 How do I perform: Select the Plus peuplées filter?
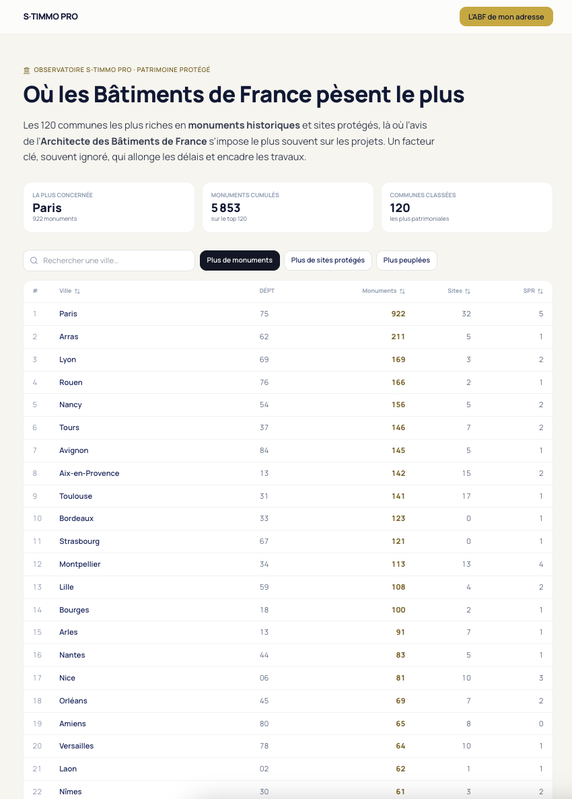coord(406,260)
